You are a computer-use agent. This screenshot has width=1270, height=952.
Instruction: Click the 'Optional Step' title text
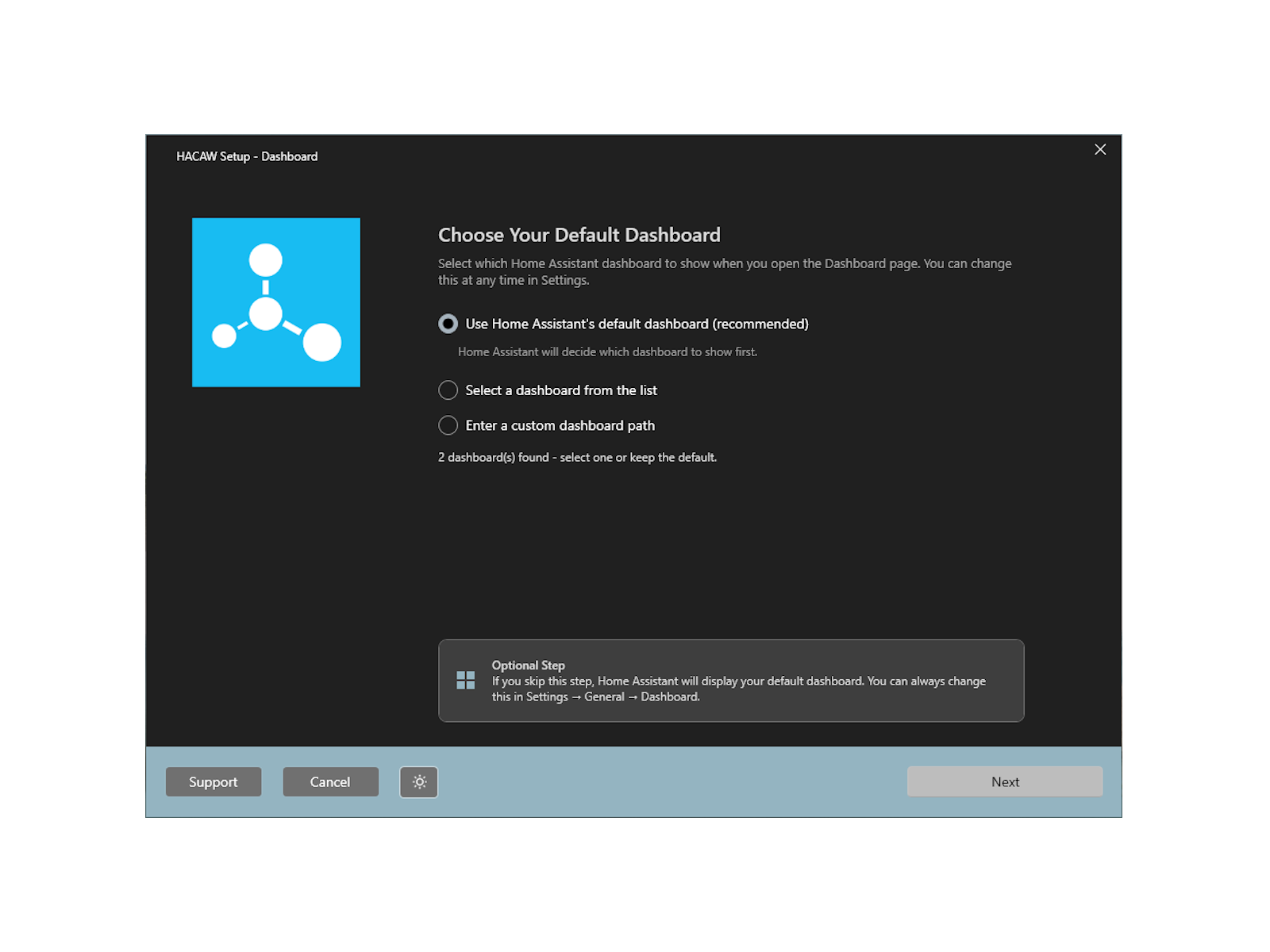528,666
